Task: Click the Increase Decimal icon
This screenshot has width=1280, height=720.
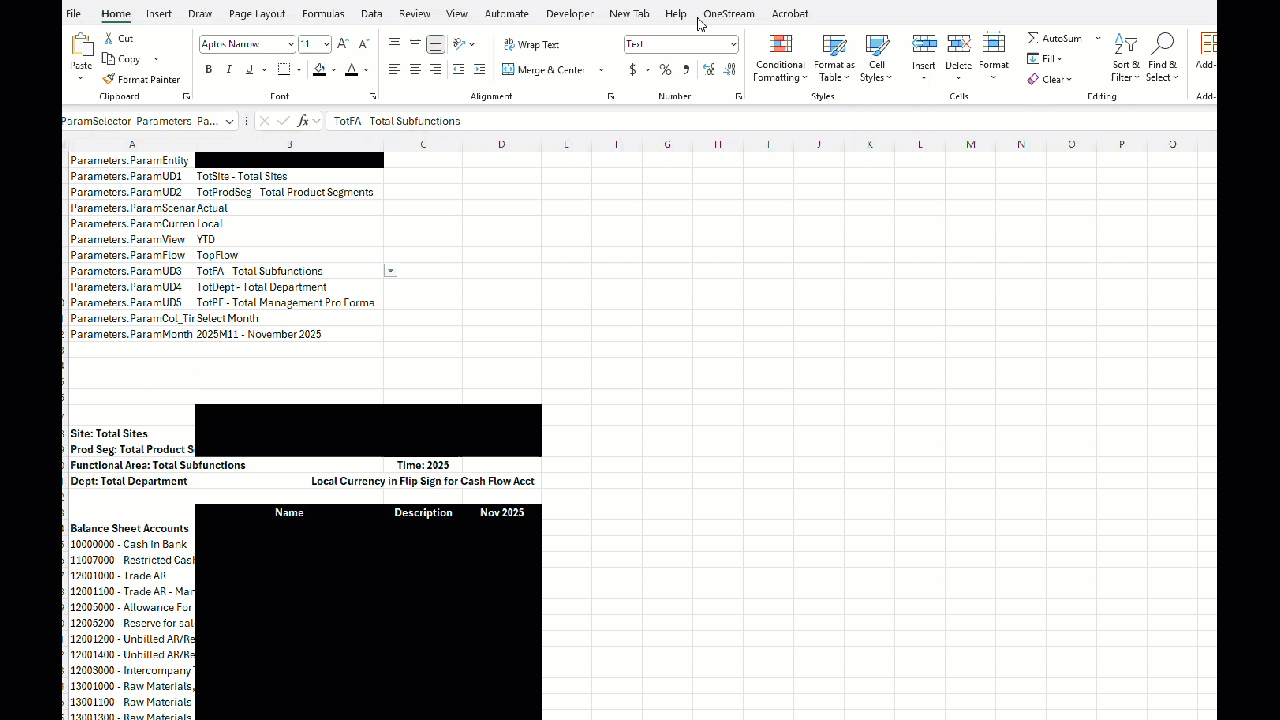Action: [708, 69]
